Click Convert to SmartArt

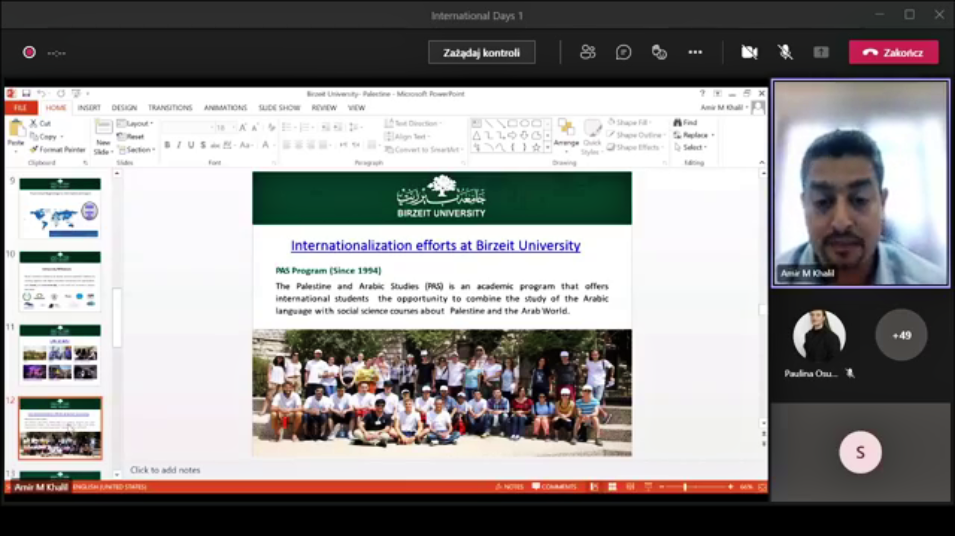(425, 149)
